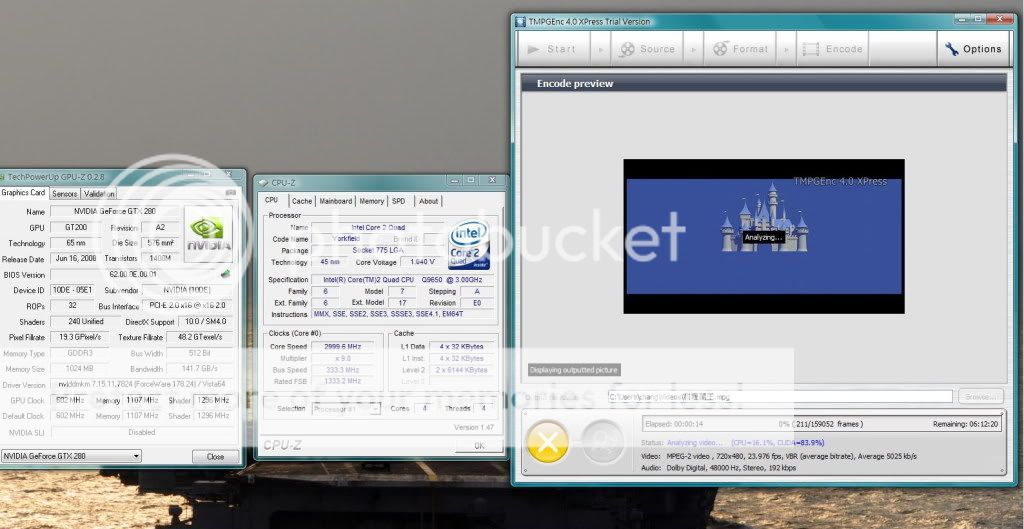Click the OK button in CPU-Z
This screenshot has width=1024, height=529.
coord(479,446)
